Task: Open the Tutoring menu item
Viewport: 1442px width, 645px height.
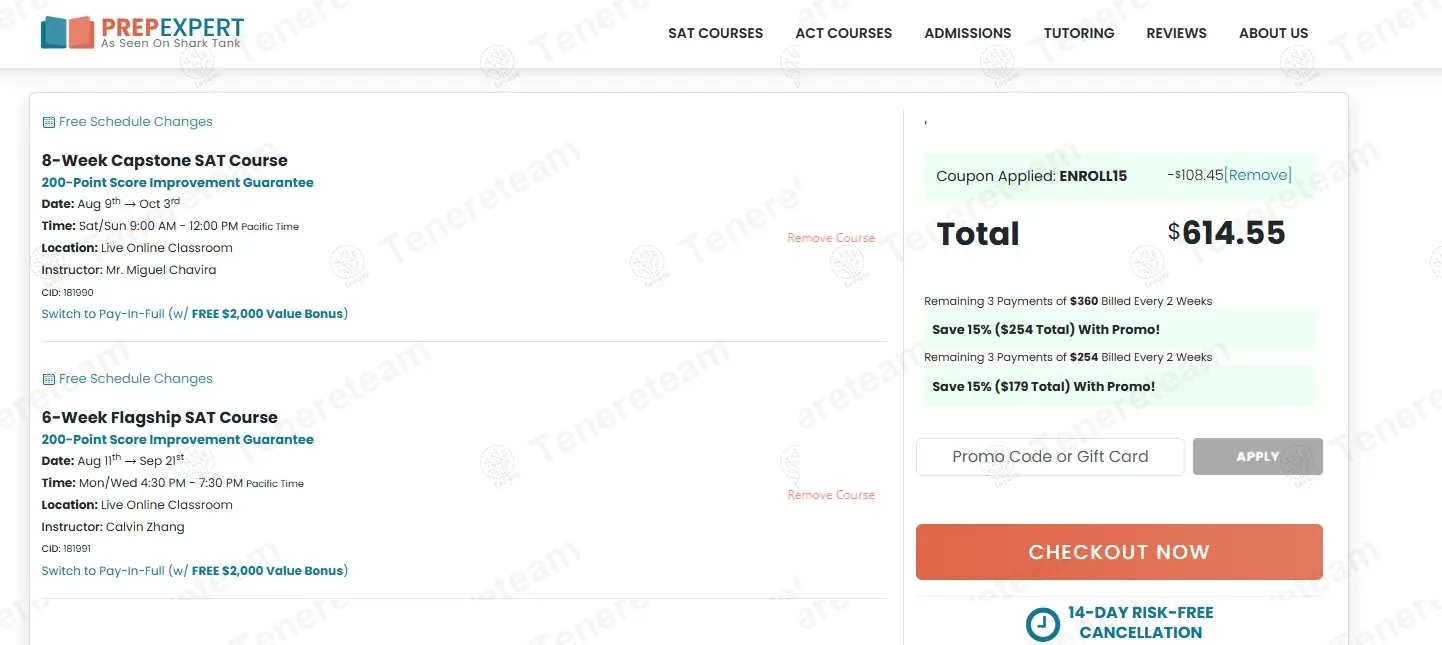Action: (x=1078, y=33)
